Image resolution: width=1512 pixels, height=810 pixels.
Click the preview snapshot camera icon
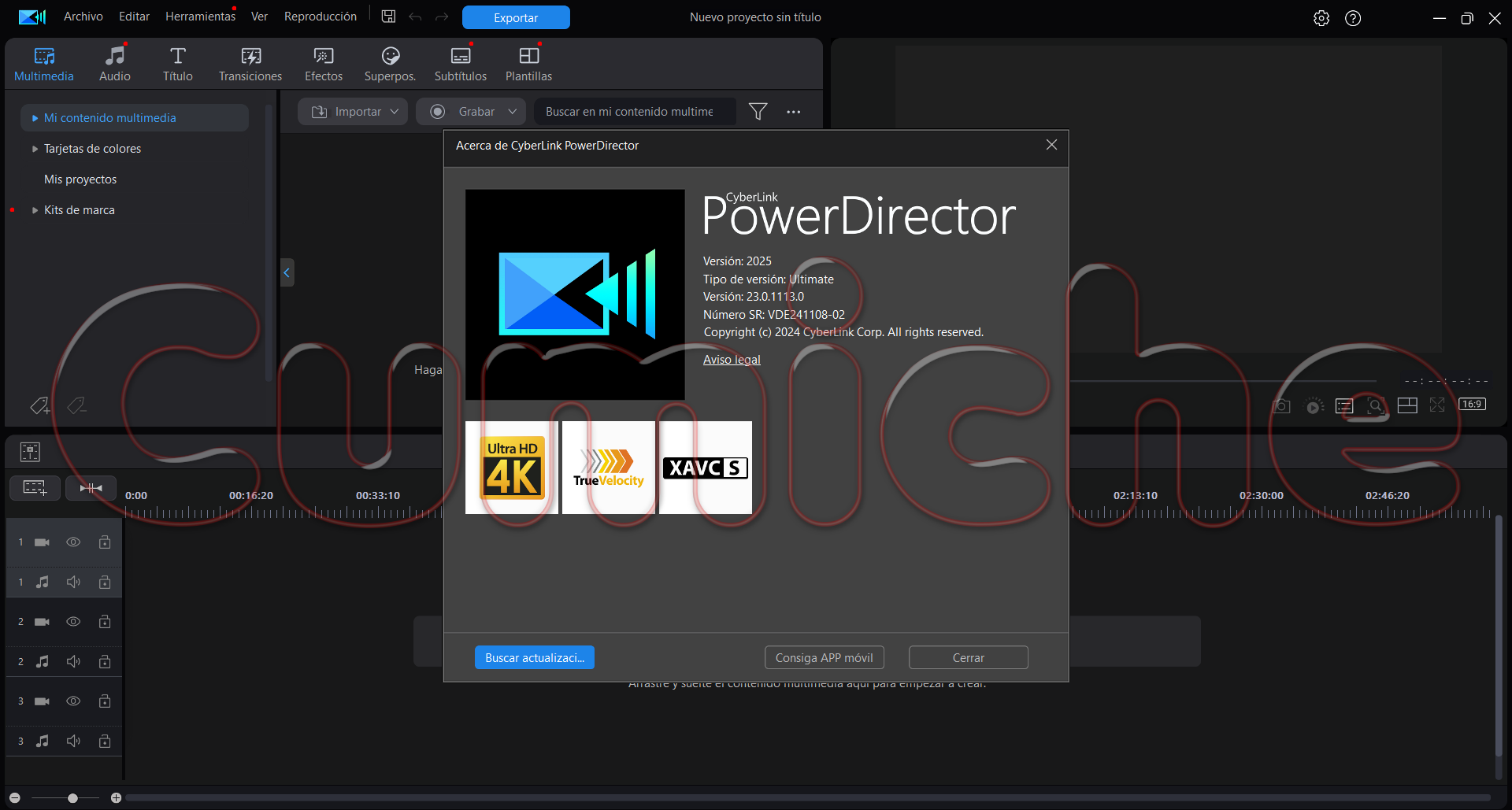tap(1281, 406)
